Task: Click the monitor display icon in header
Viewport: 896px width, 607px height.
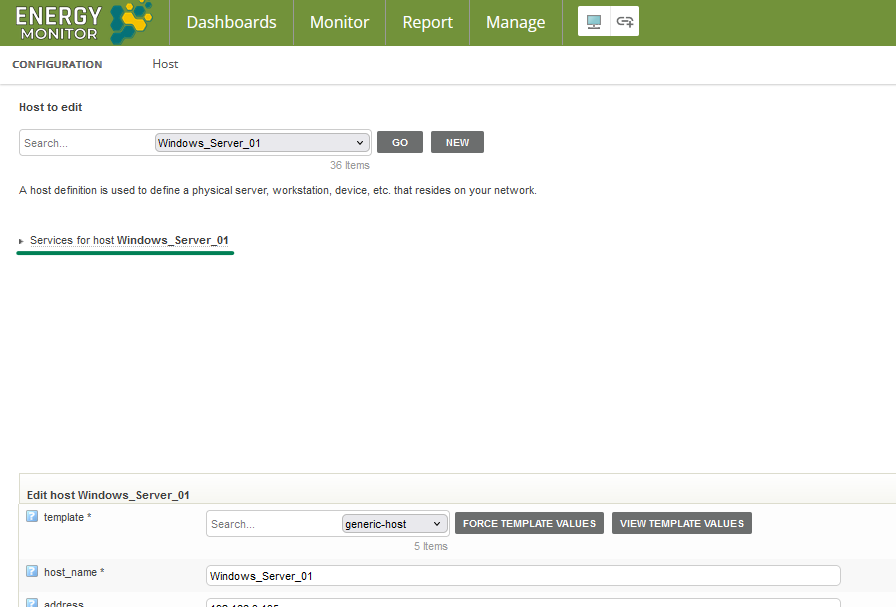Action: click(593, 20)
